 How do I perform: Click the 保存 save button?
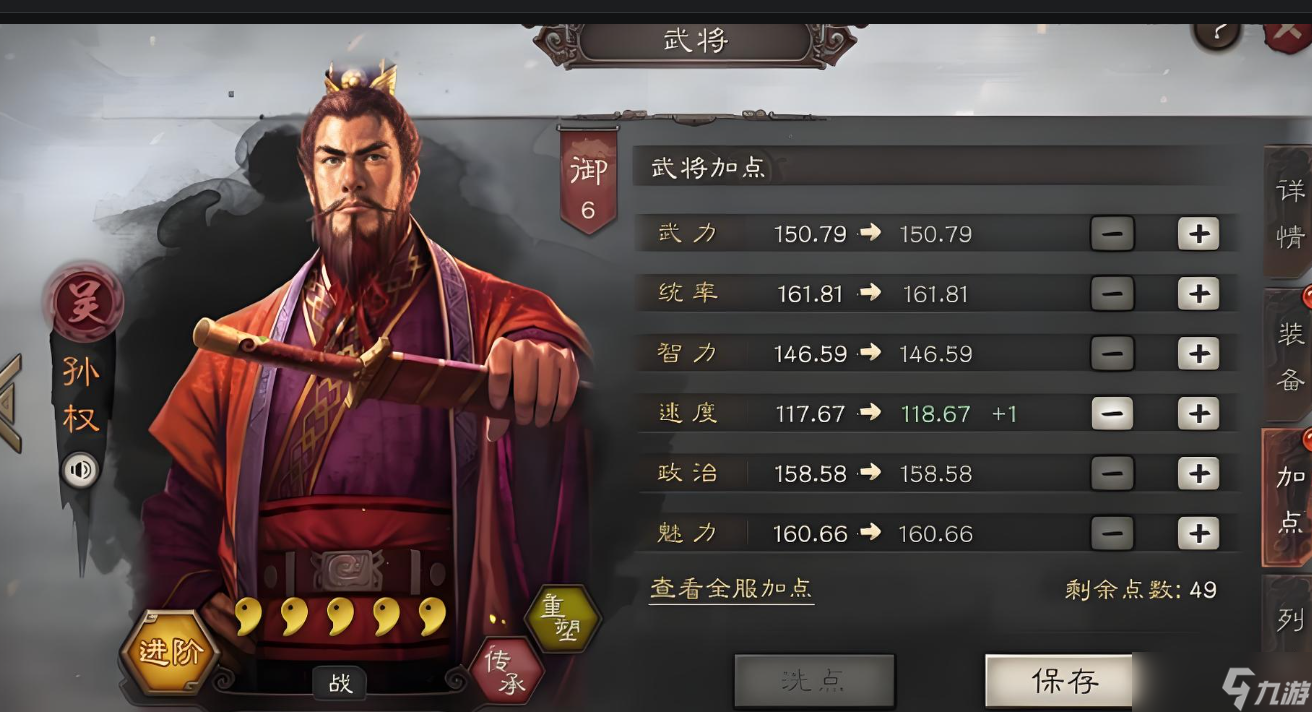pyautogui.click(x=1066, y=682)
